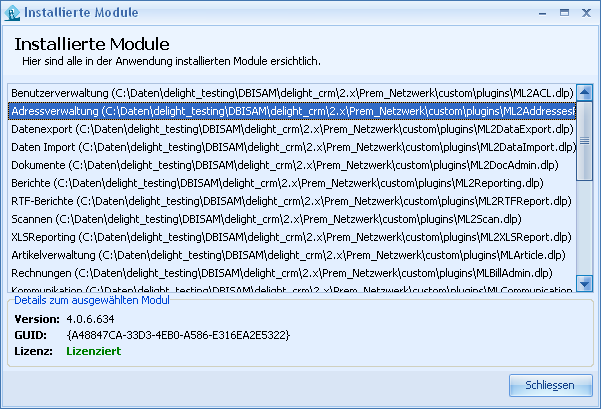Select the Datenexport module row
601x409 pixels.
292,129
